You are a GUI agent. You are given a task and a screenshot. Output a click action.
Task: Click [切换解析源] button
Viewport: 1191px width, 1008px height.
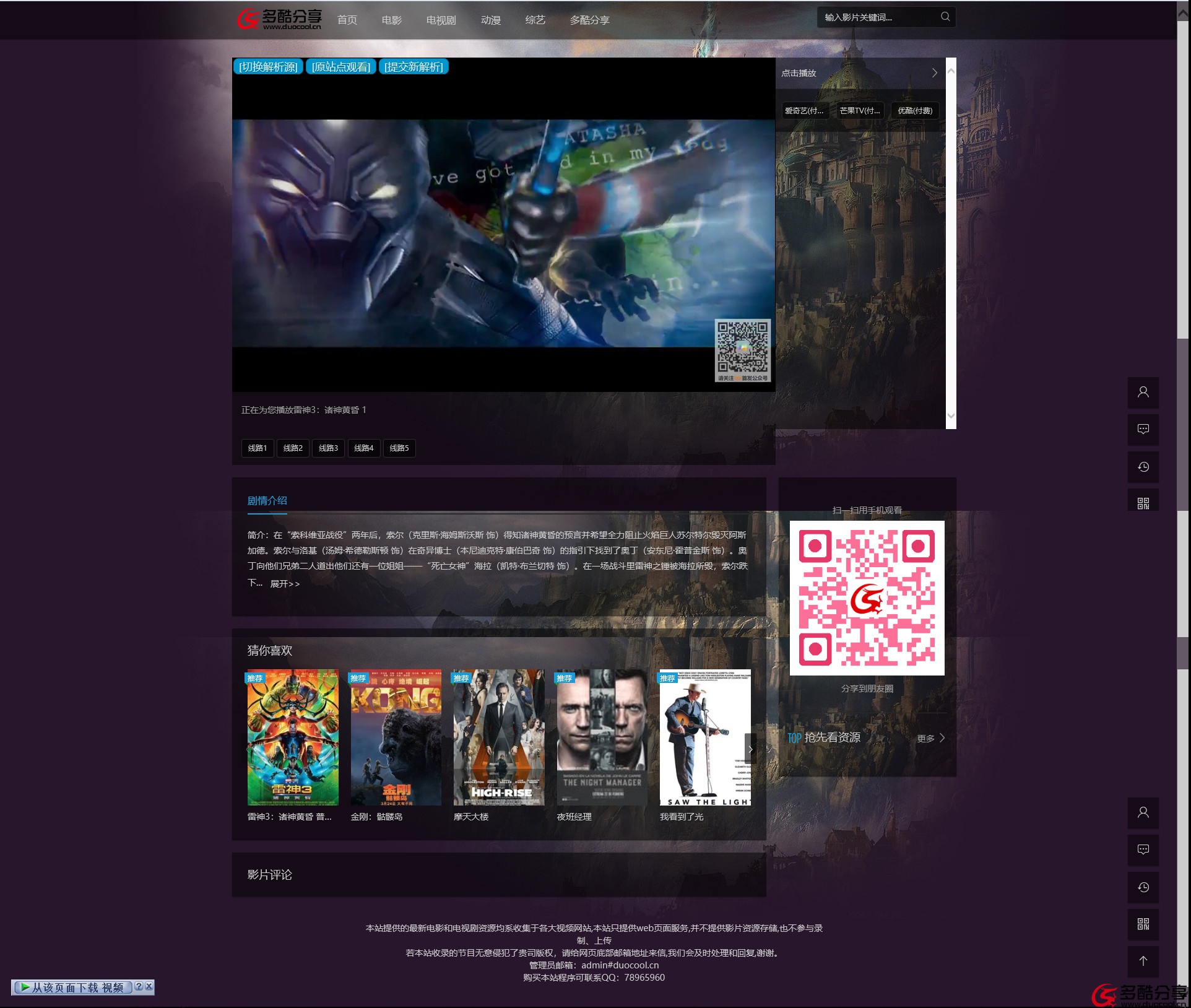268,66
